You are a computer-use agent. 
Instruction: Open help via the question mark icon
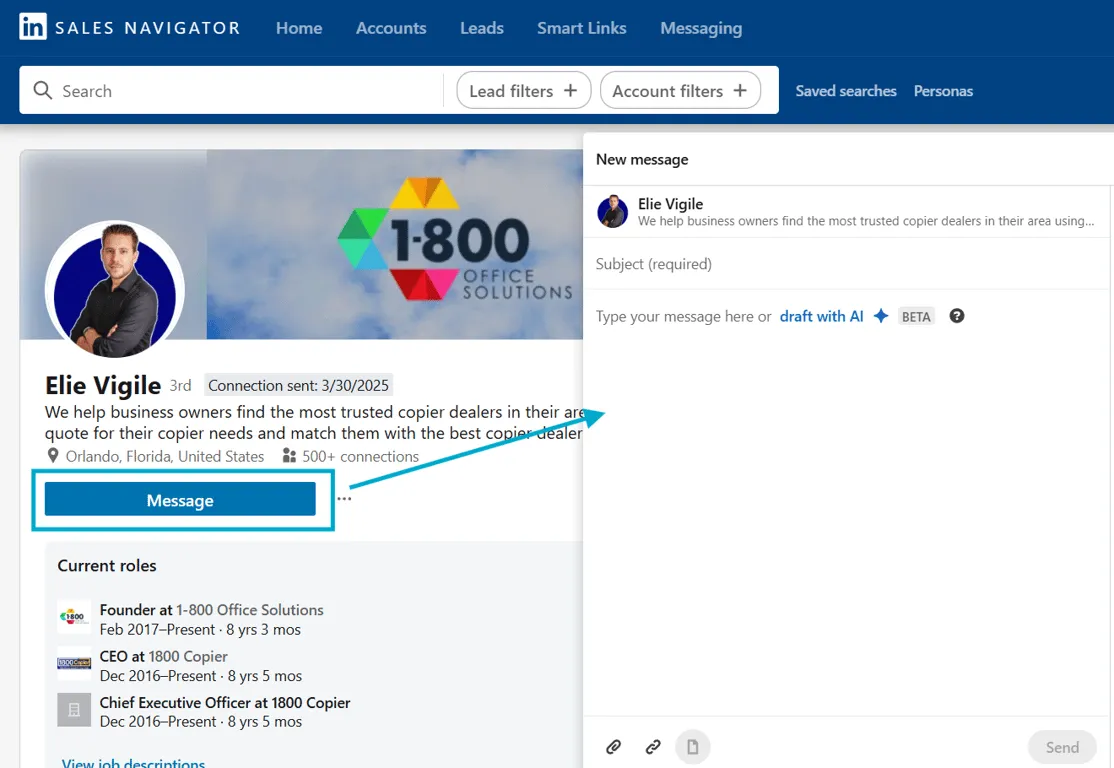point(956,315)
